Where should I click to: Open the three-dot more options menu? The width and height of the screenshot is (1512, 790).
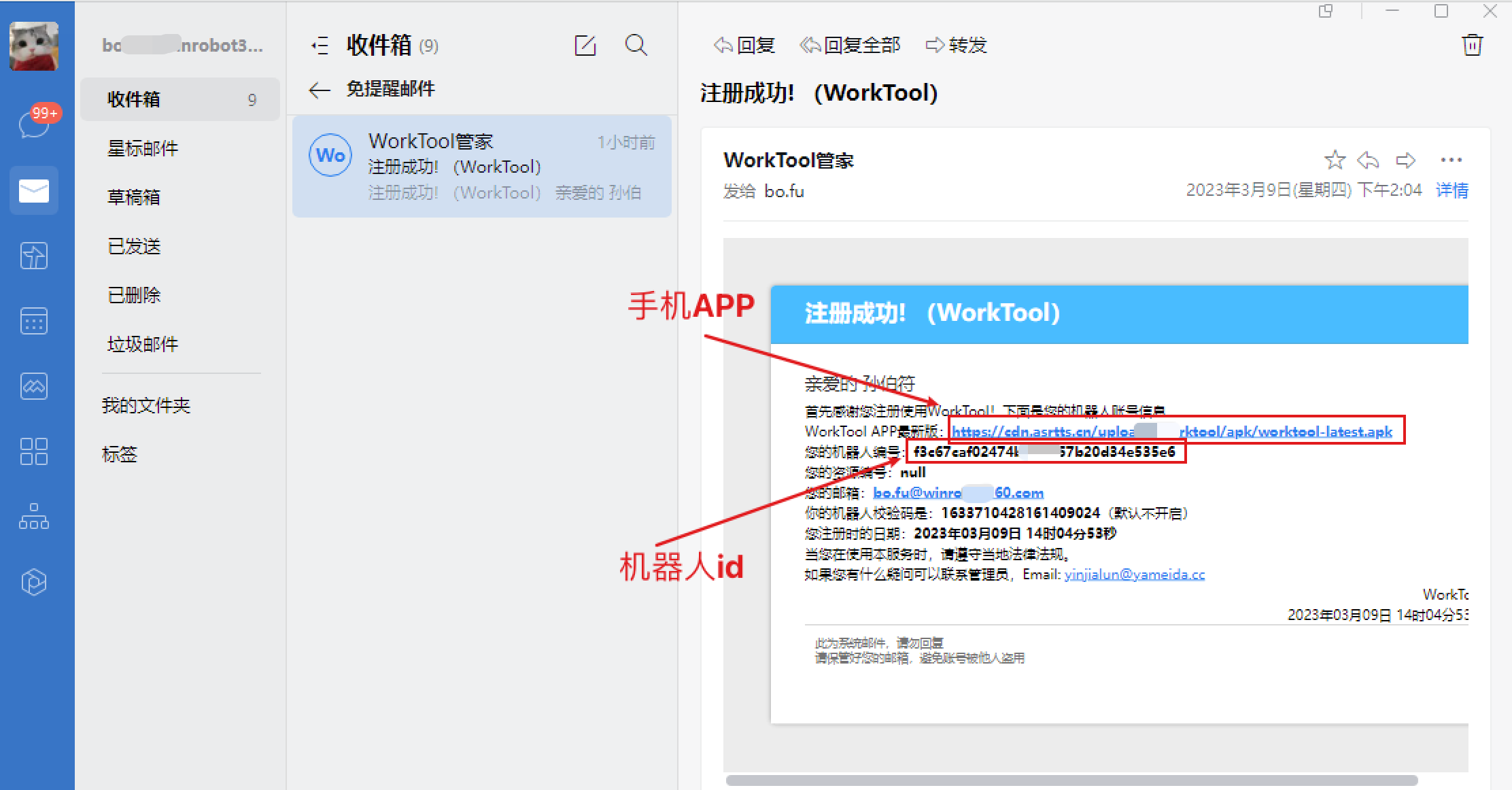pyautogui.click(x=1451, y=160)
